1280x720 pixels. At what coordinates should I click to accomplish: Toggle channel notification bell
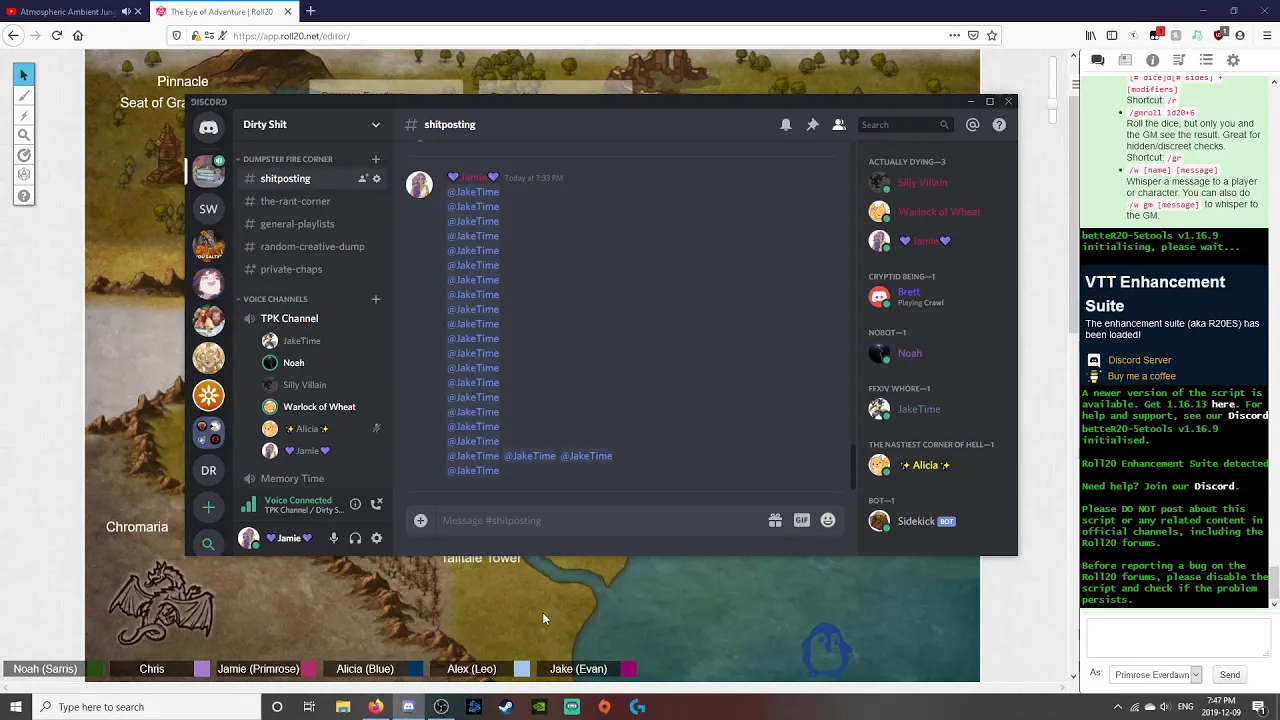click(786, 125)
